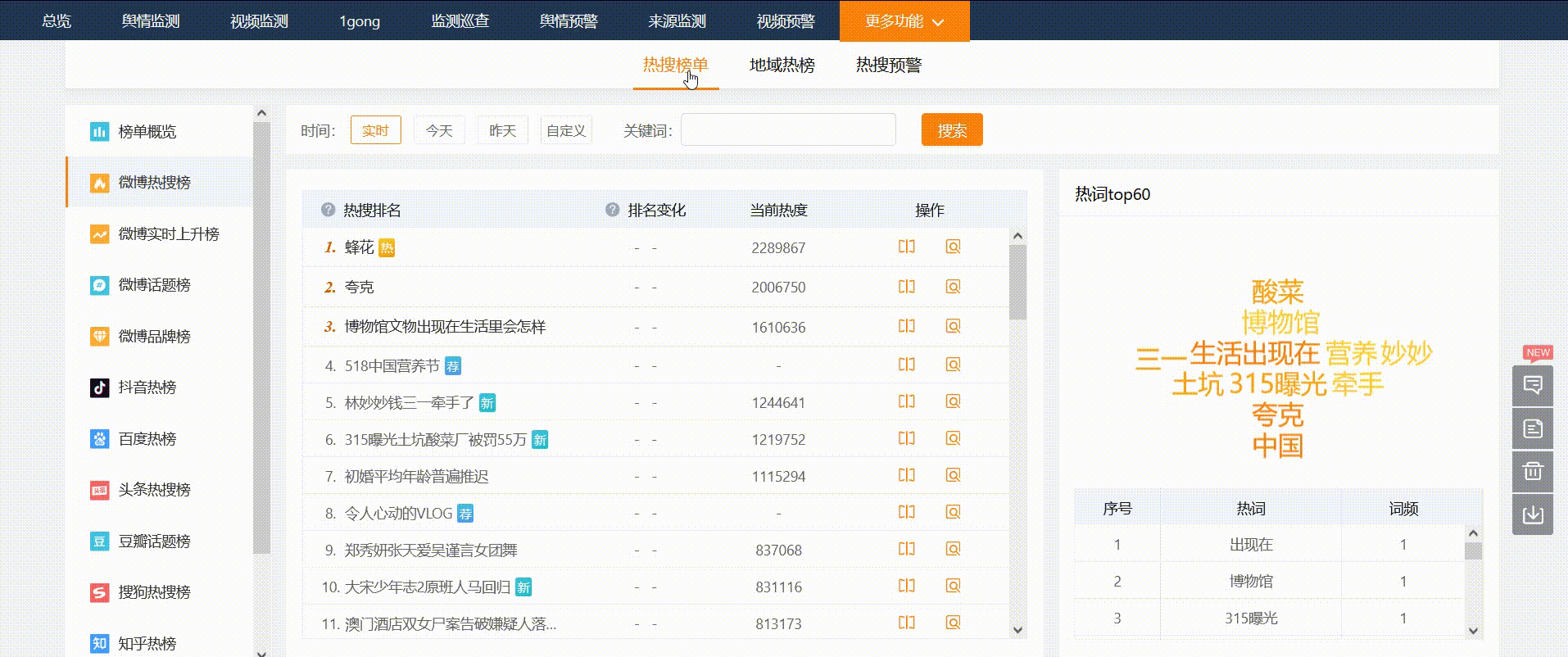The width and height of the screenshot is (1568, 657).
Task: Expand the 更多功能 dropdown
Action: [x=904, y=21]
